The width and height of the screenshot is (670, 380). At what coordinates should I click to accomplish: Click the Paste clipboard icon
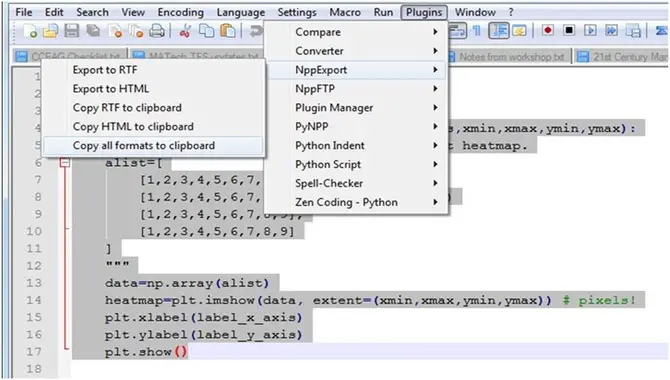point(228,31)
